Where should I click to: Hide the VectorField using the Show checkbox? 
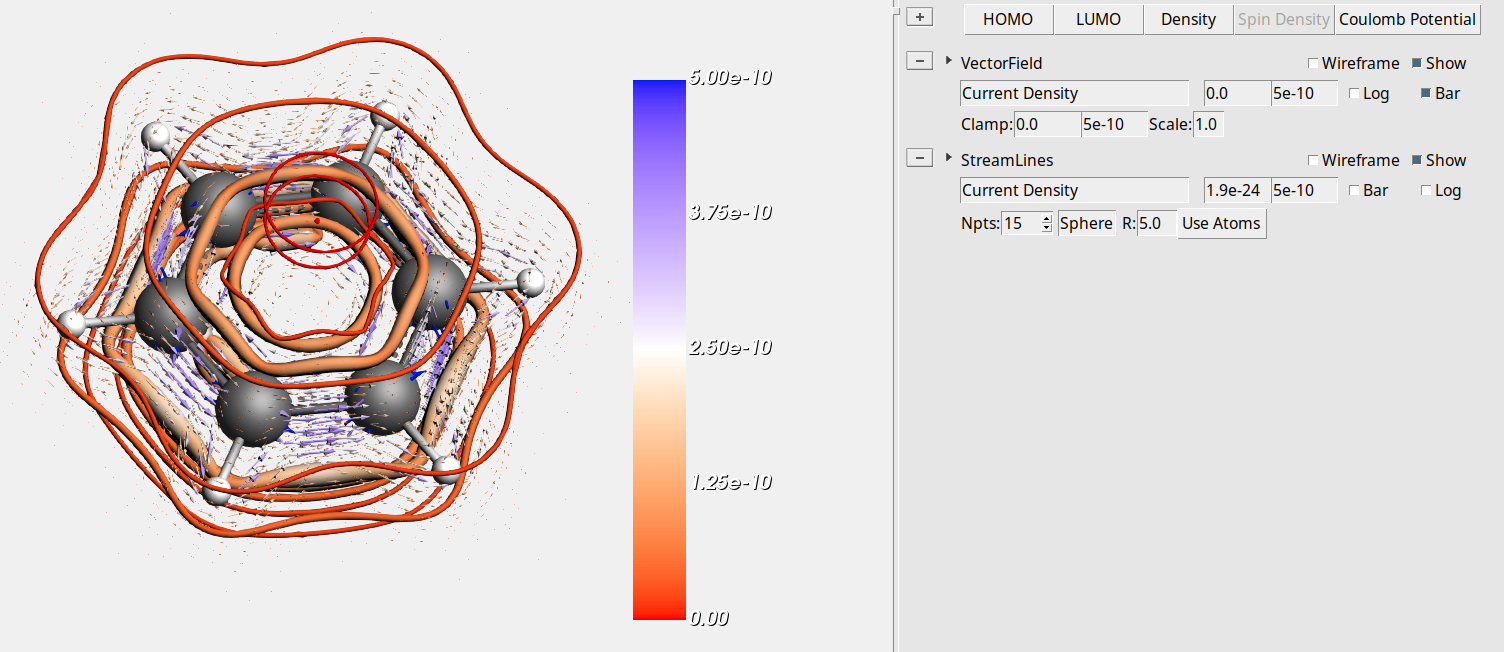[1417, 64]
